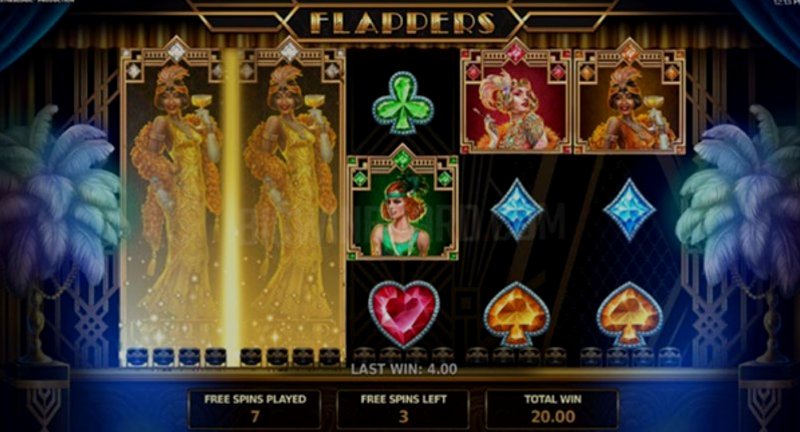Select the green-dressed redhead flapper tile
This screenshot has width=800, height=432.
click(x=403, y=203)
